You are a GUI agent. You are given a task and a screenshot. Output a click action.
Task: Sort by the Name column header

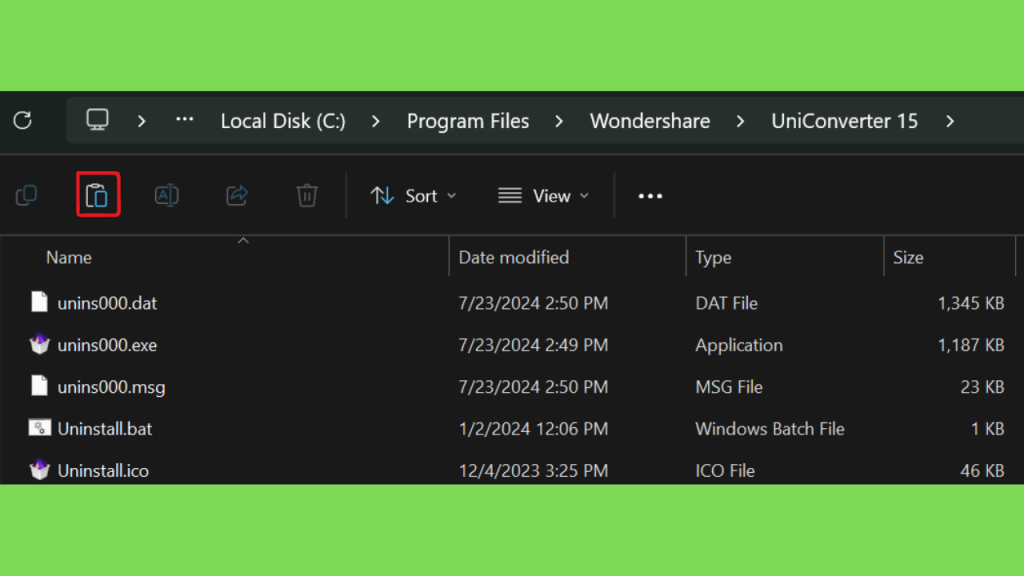click(69, 257)
